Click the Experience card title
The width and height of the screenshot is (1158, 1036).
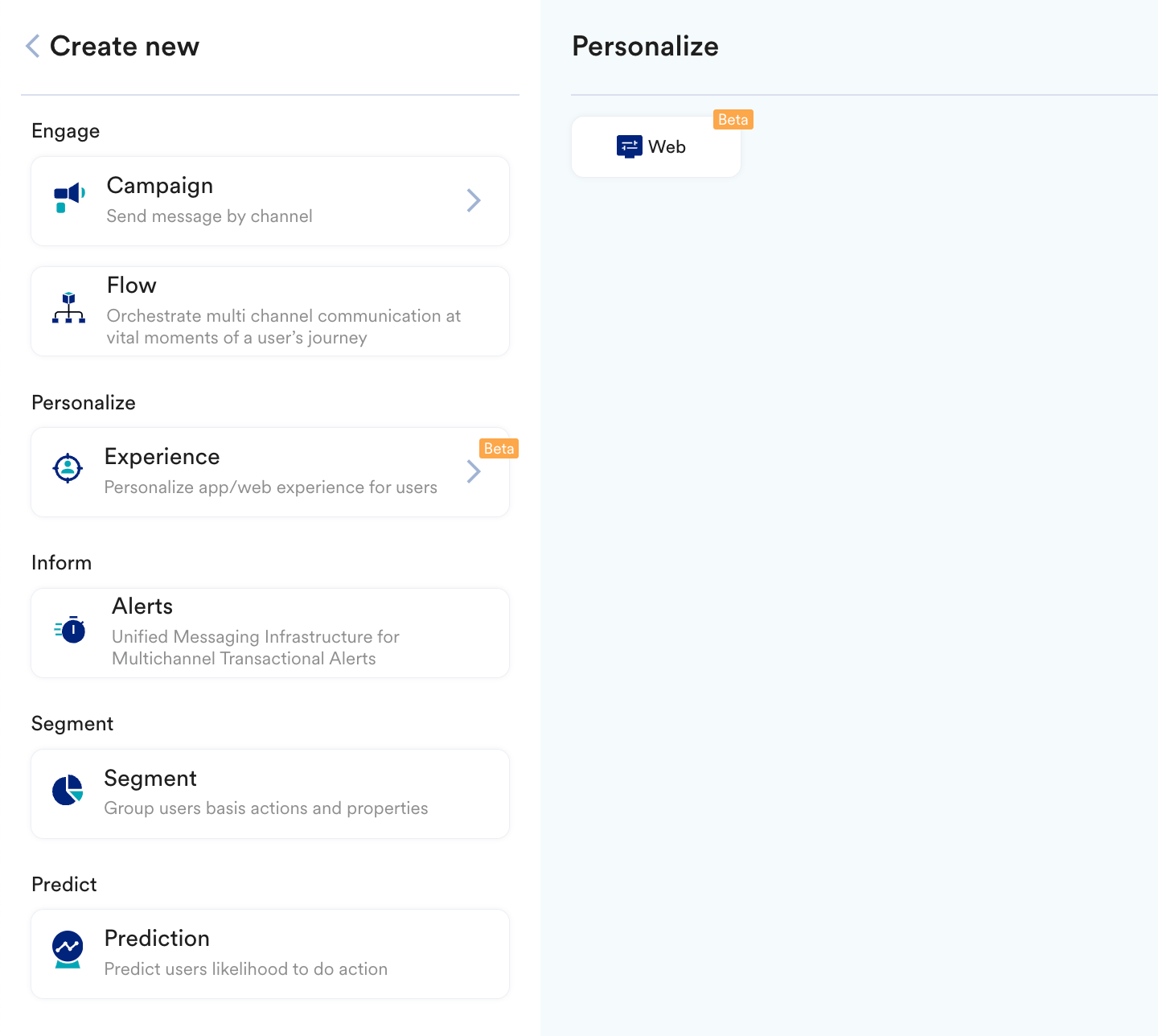tap(162, 457)
